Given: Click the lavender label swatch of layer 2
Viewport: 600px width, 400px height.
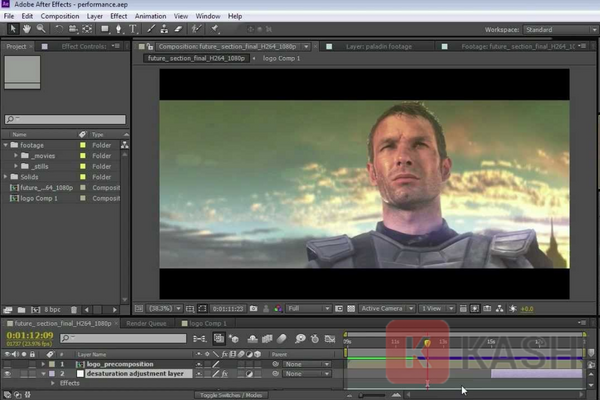Looking at the screenshot, I should (x=52, y=374).
